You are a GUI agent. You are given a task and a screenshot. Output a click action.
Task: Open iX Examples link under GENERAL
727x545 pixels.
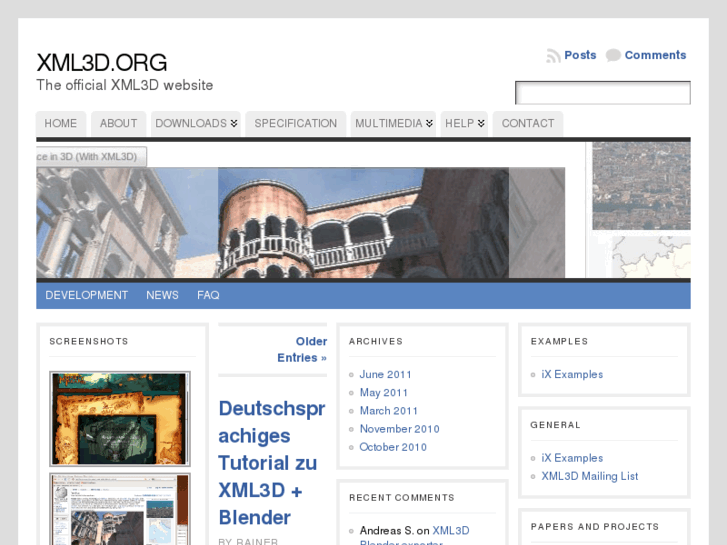(x=572, y=458)
